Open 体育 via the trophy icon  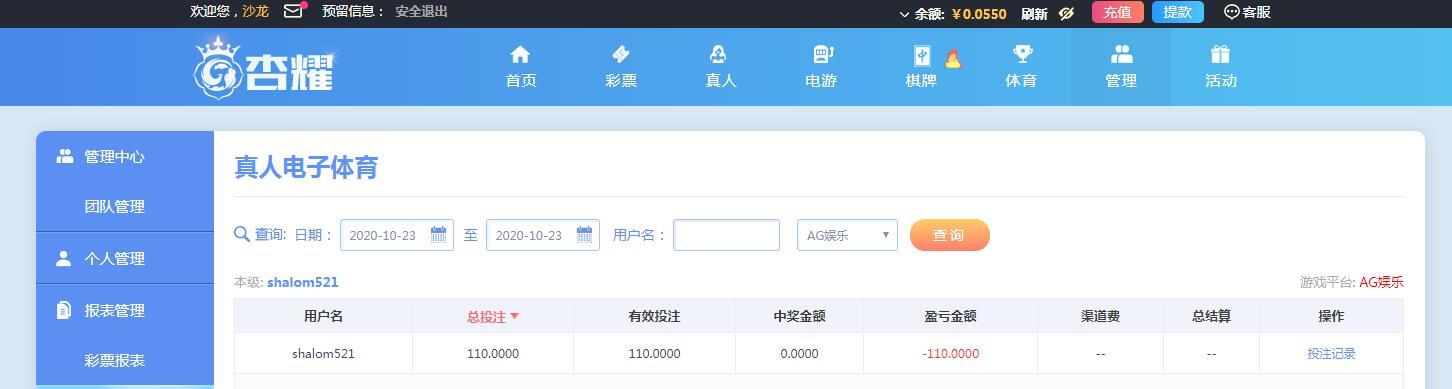1022,54
